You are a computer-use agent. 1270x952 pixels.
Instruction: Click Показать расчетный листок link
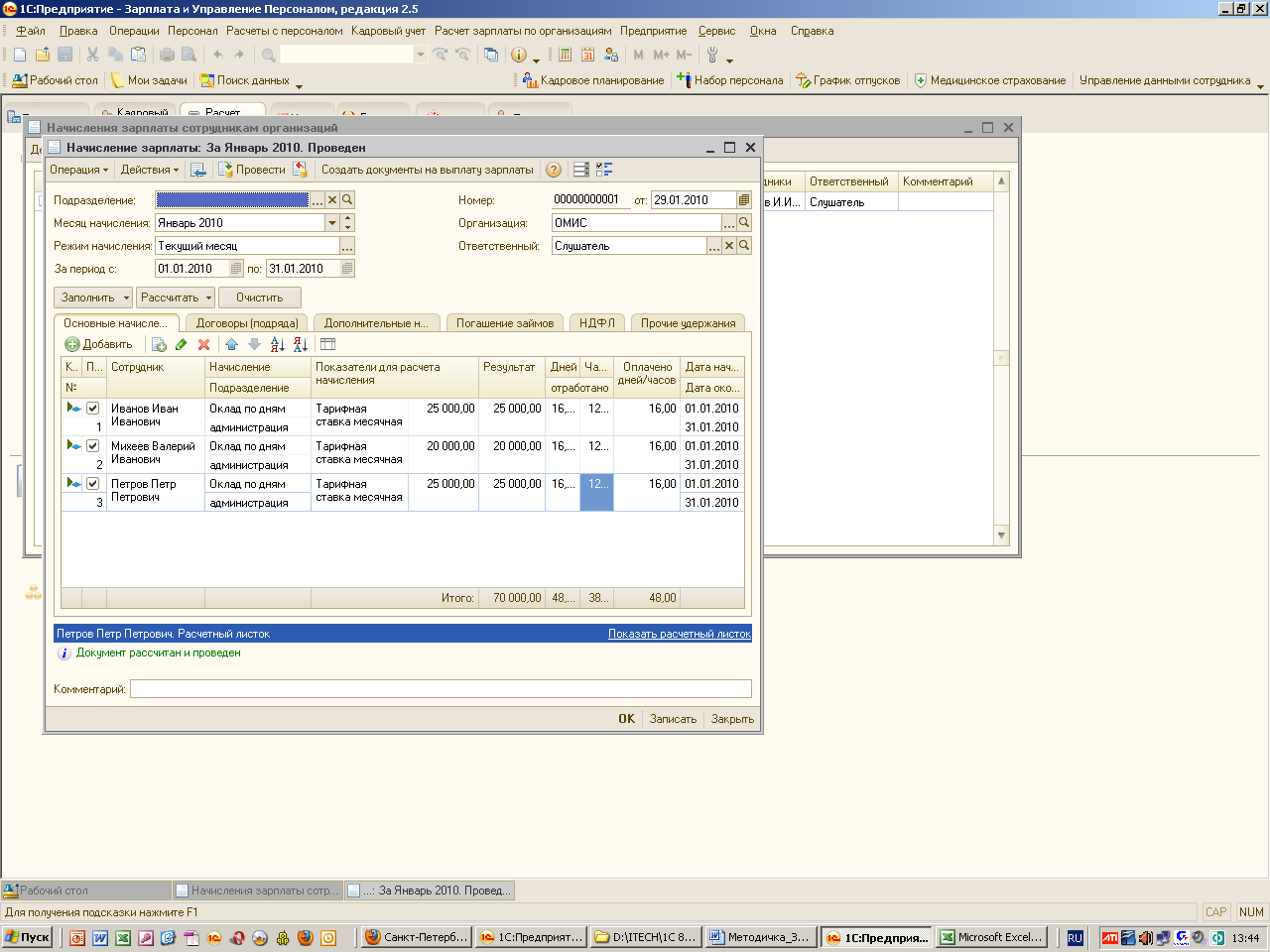pos(679,634)
